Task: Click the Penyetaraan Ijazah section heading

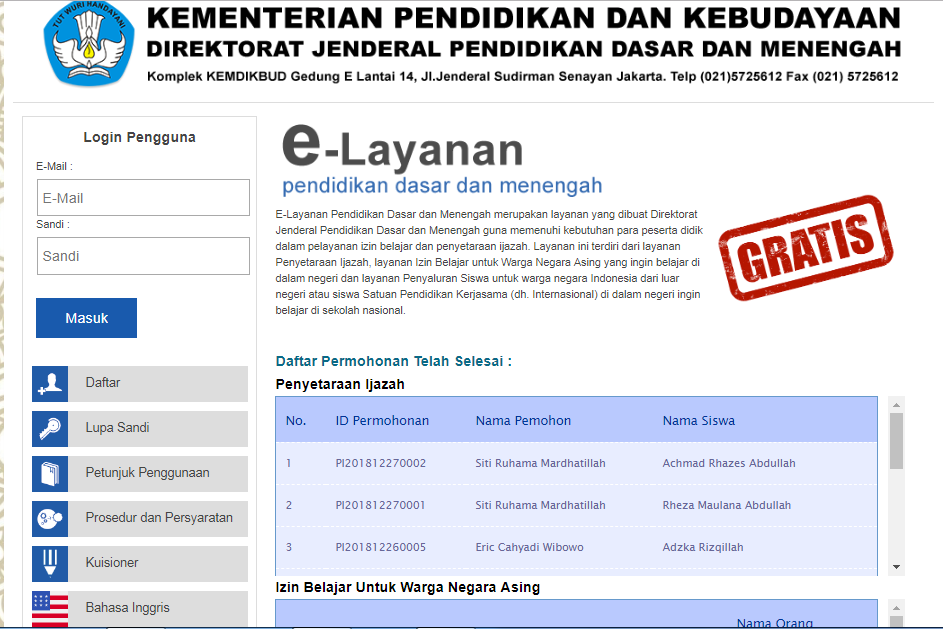Action: click(x=340, y=384)
